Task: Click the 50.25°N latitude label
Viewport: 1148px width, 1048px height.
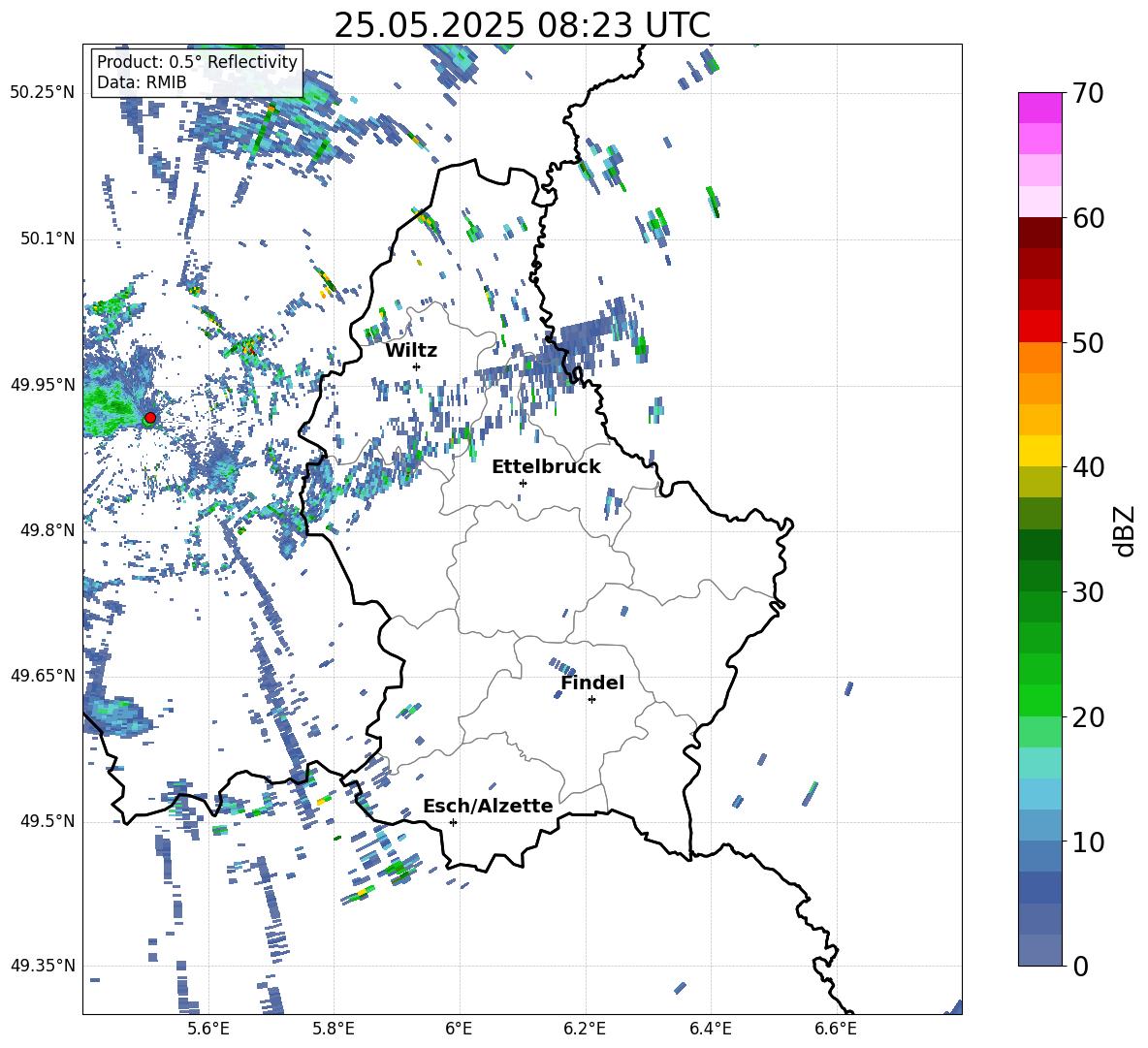Action: 43,93
